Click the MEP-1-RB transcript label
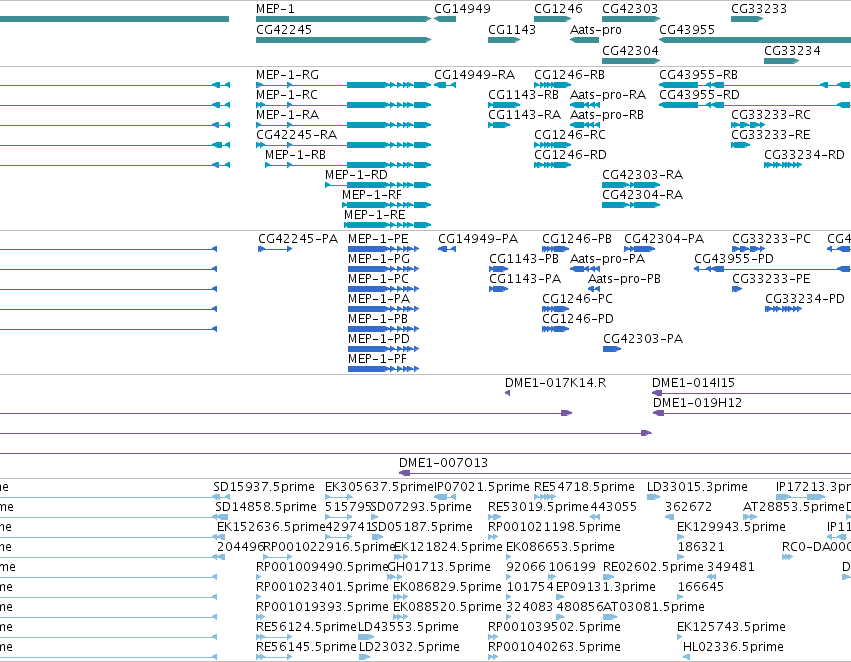Viewport: 851px width, 662px height. click(x=295, y=155)
